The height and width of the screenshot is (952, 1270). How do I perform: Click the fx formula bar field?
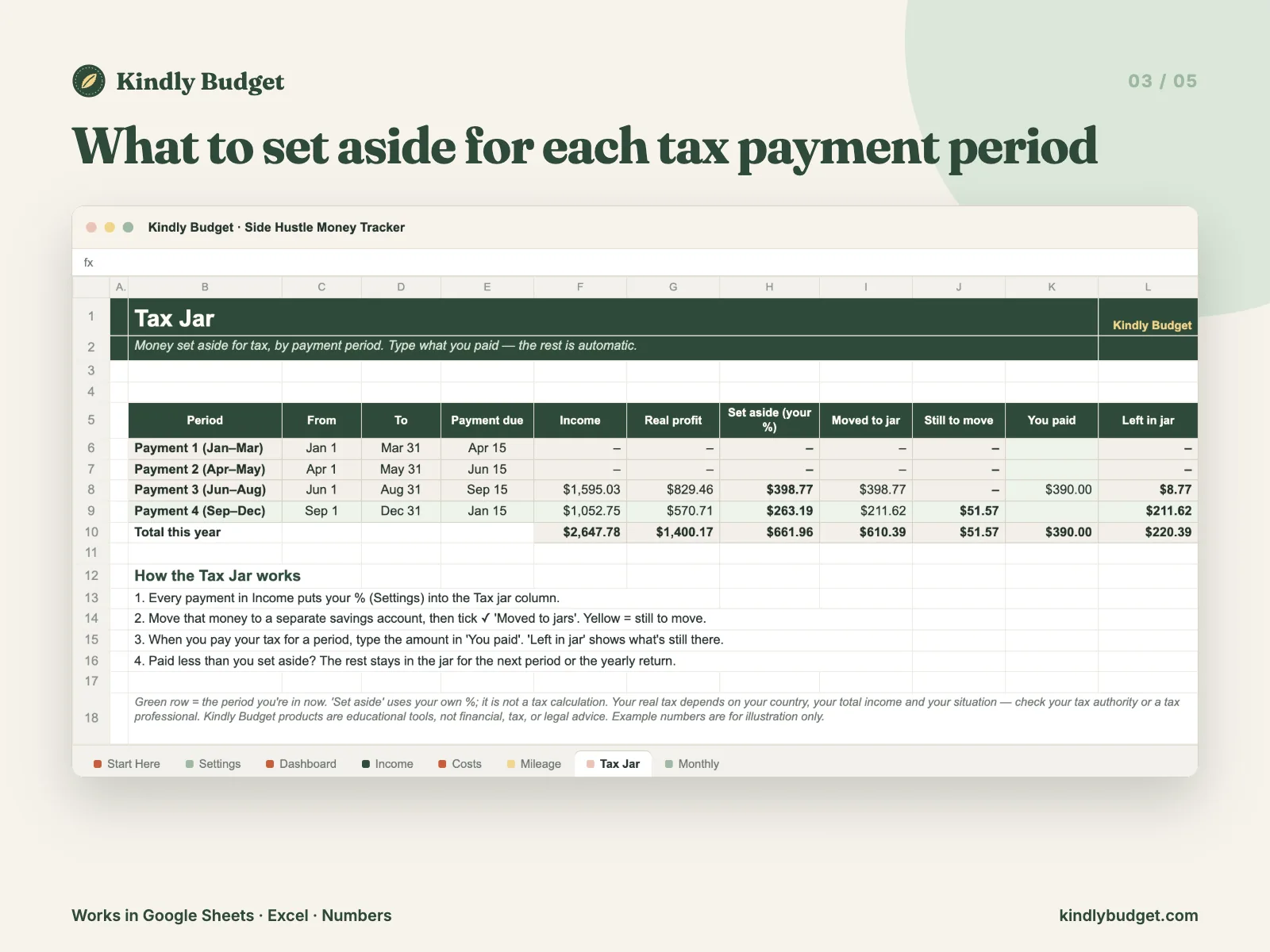pyautogui.click(x=635, y=263)
